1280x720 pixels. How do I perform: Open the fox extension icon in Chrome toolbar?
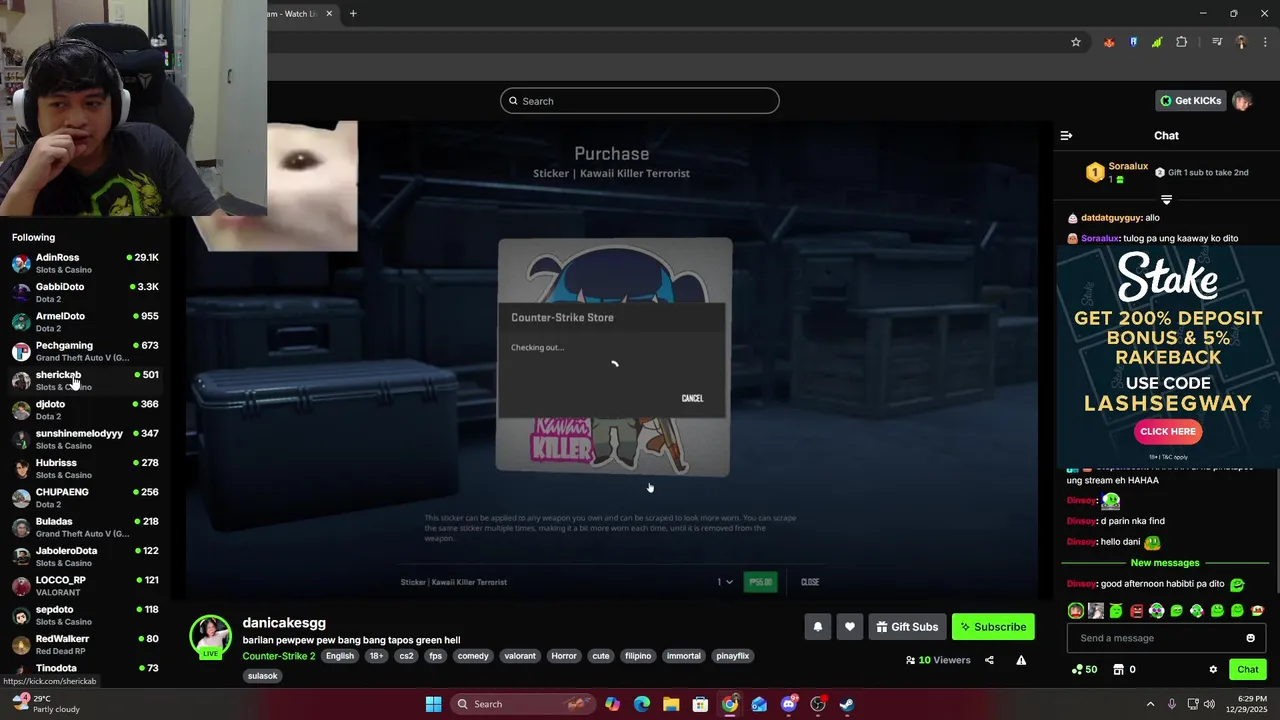coord(1109,42)
